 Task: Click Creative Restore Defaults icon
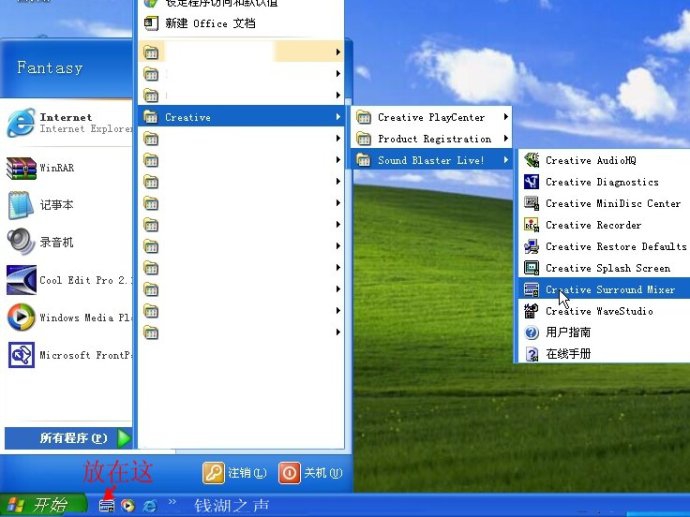click(531, 246)
